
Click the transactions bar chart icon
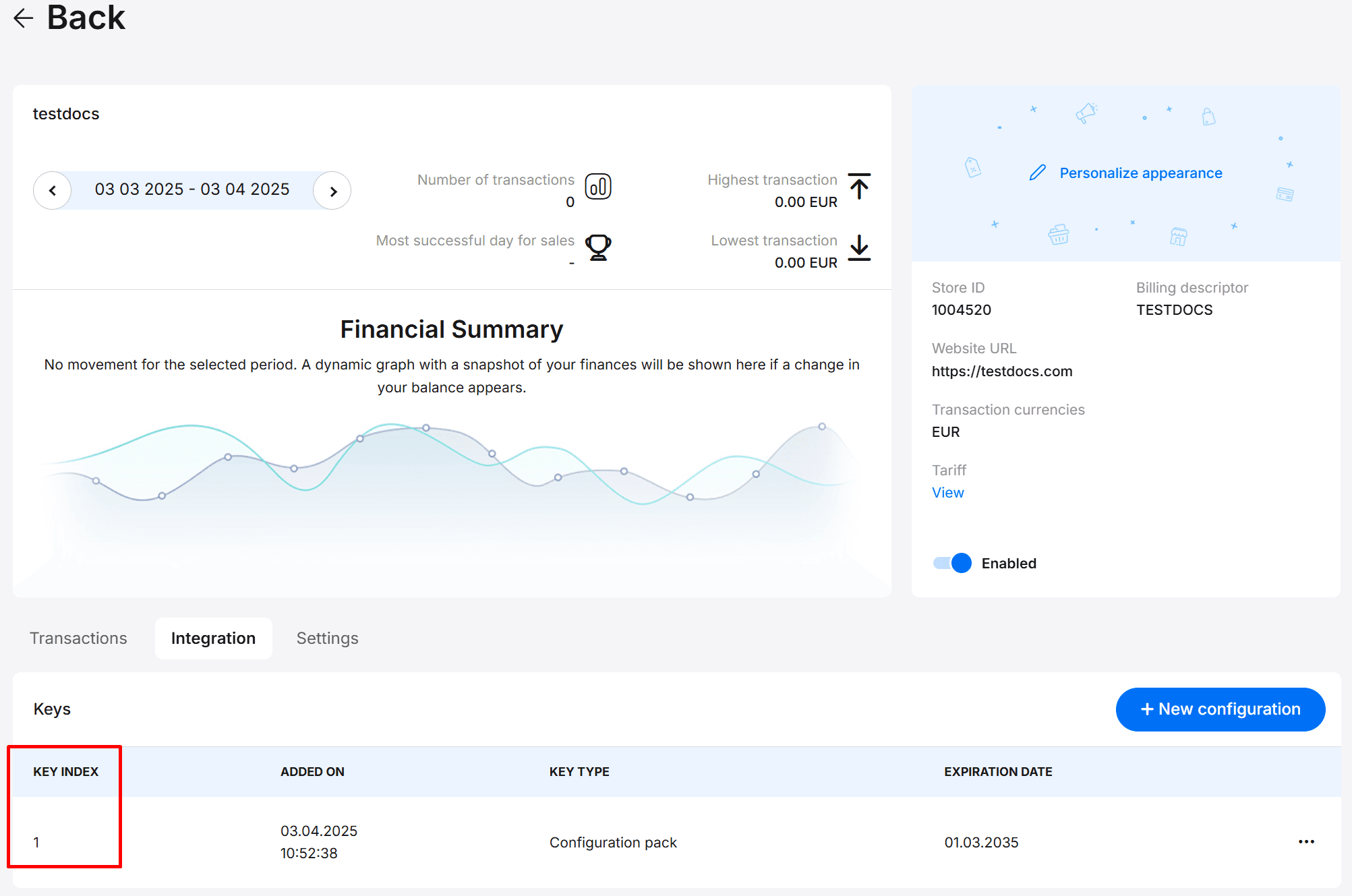(597, 187)
